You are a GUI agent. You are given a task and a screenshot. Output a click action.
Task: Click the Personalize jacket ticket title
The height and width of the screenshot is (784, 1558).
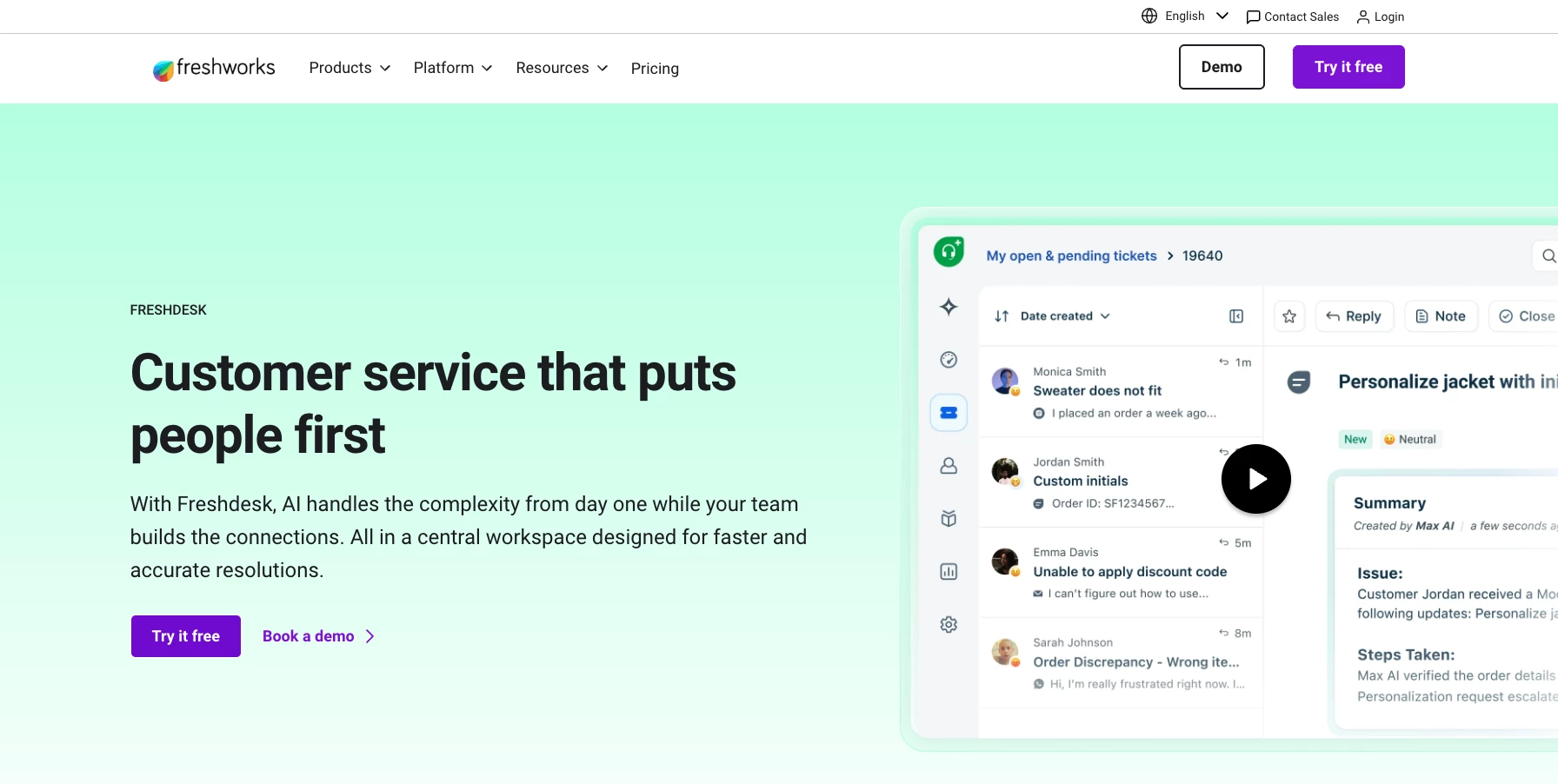click(x=1448, y=382)
